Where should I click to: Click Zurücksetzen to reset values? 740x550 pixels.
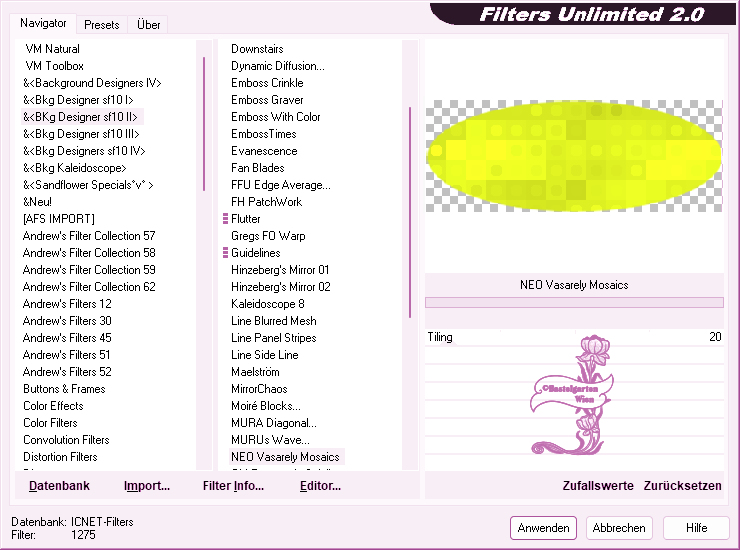tap(682, 486)
